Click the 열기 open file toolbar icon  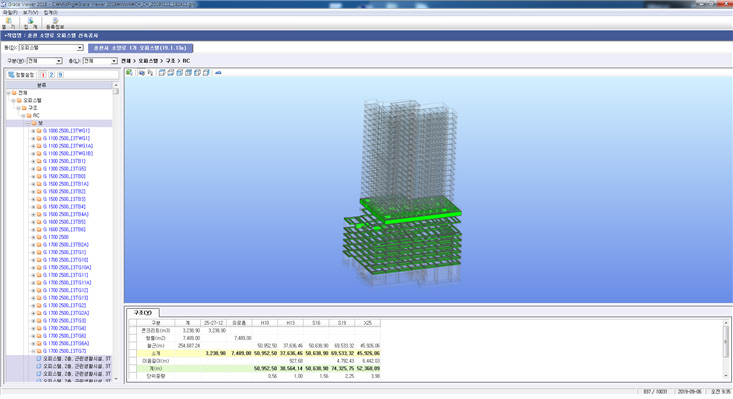coord(8,23)
